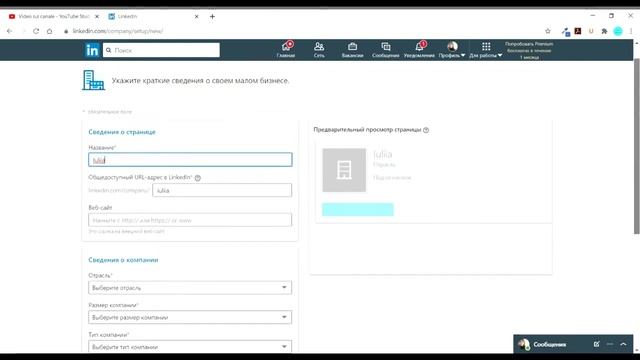Open the Messaging (Сообщения) nav icon
This screenshot has height=360, width=640.
pyautogui.click(x=386, y=50)
